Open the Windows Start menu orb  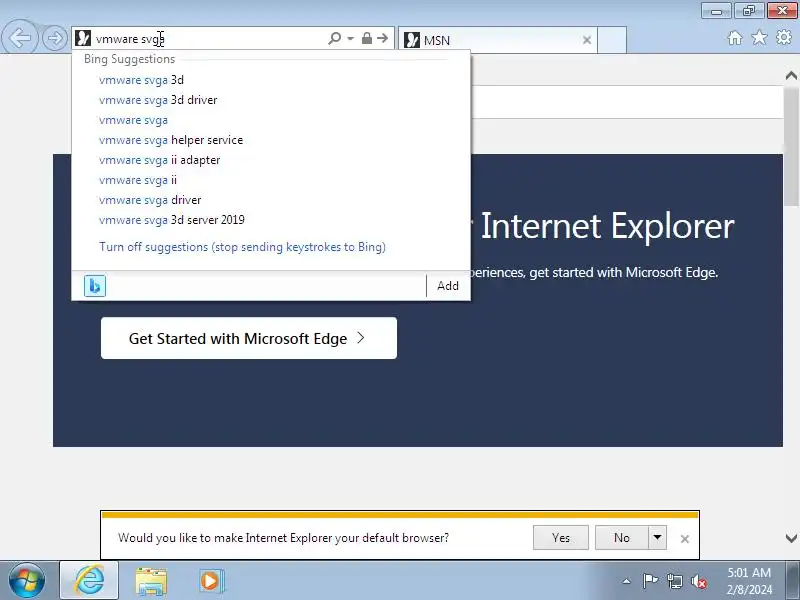27,581
